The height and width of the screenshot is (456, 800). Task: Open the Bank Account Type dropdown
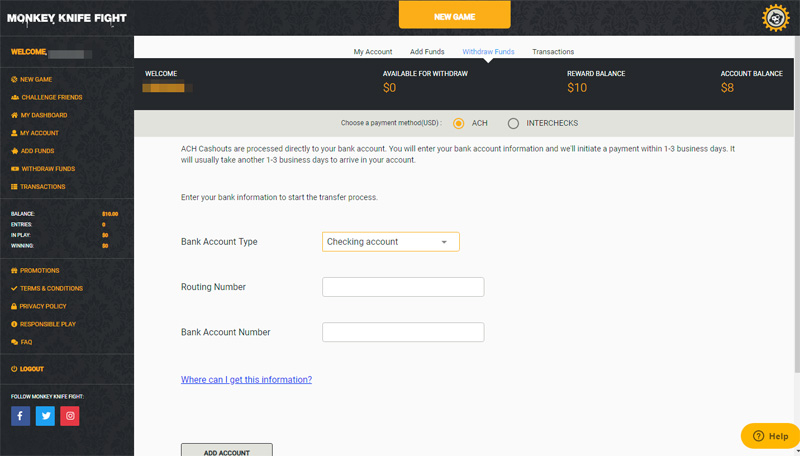(391, 242)
